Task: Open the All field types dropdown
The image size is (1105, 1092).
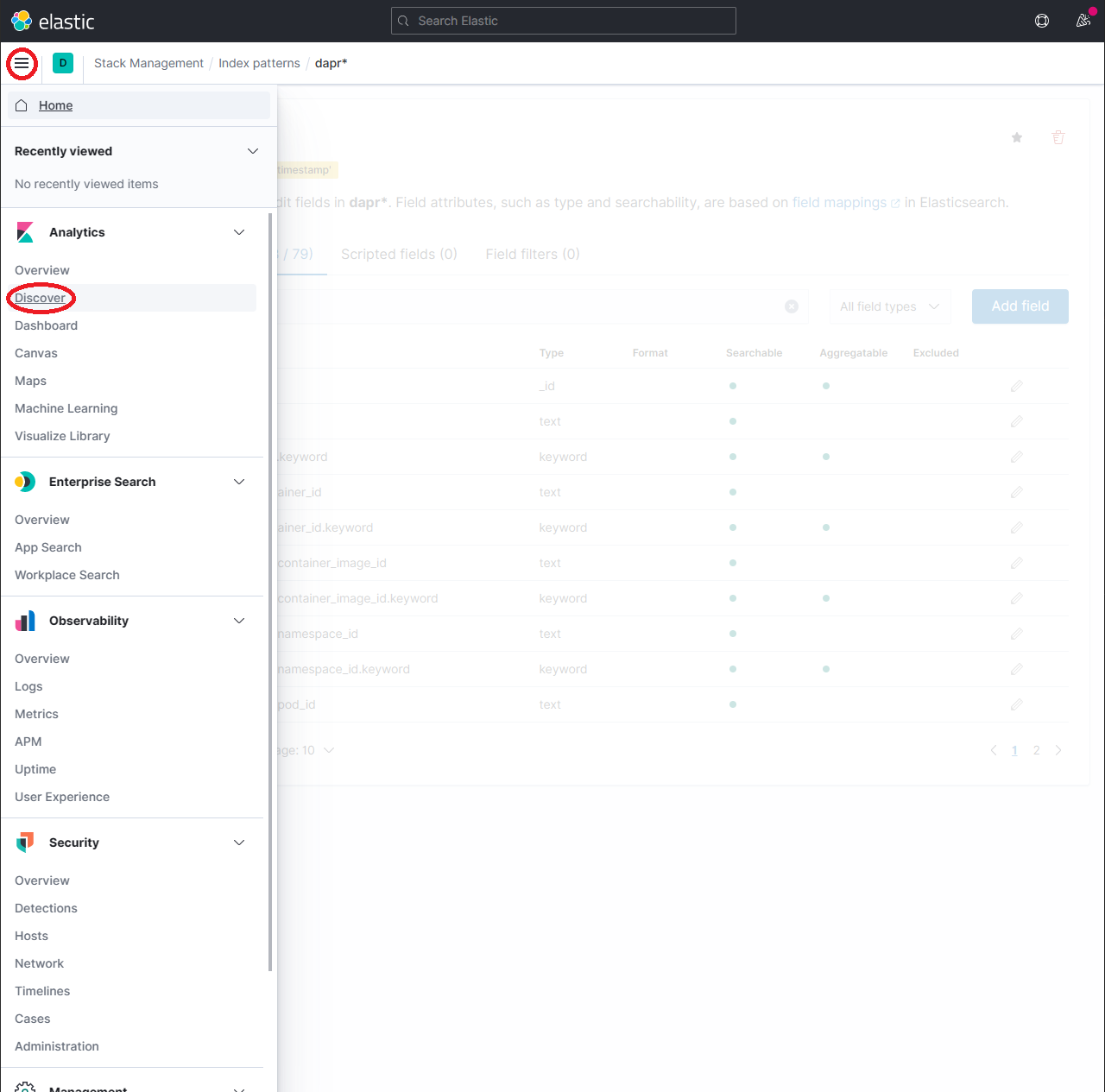Action: click(889, 306)
